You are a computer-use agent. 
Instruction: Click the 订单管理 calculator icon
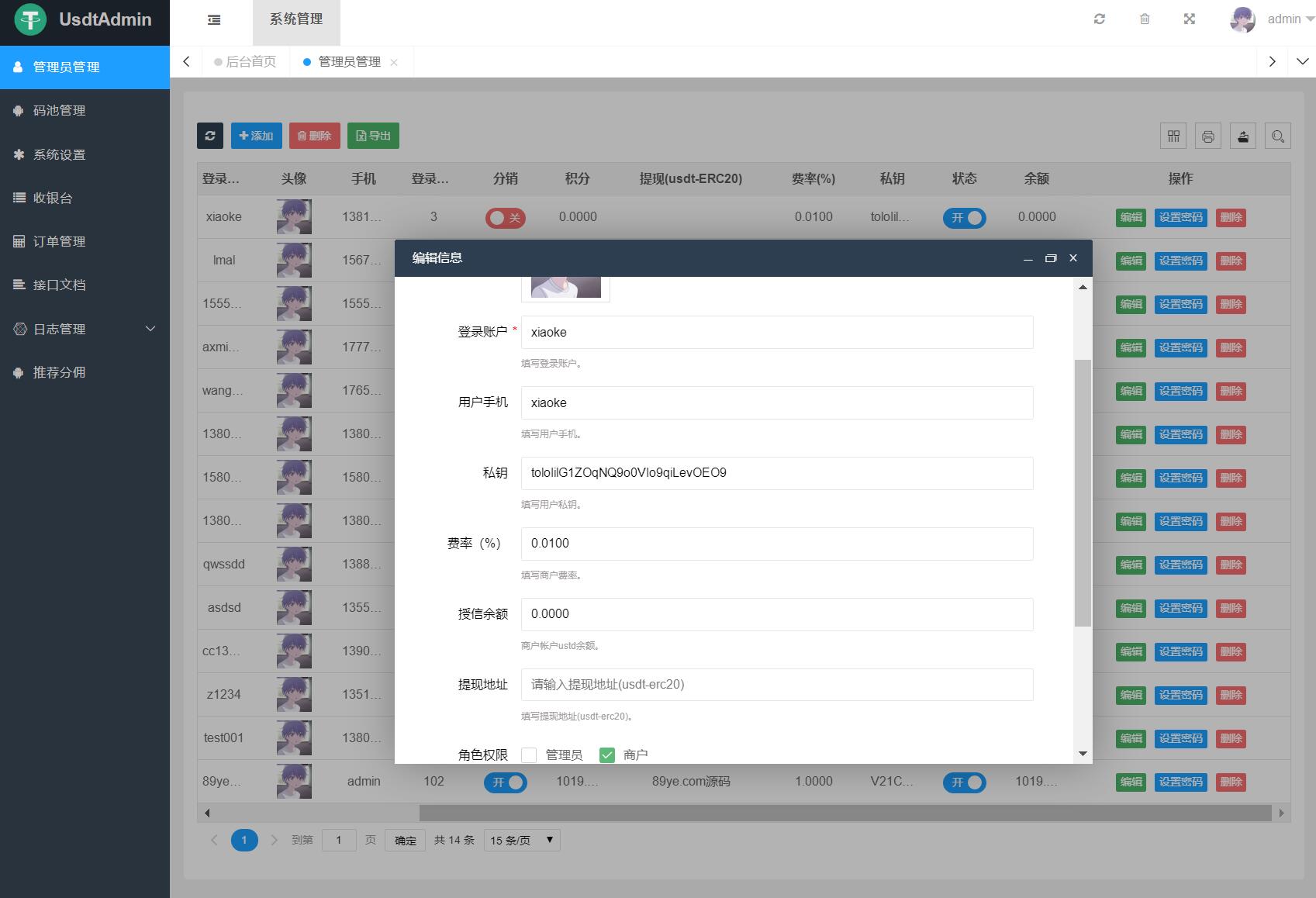click(19, 241)
